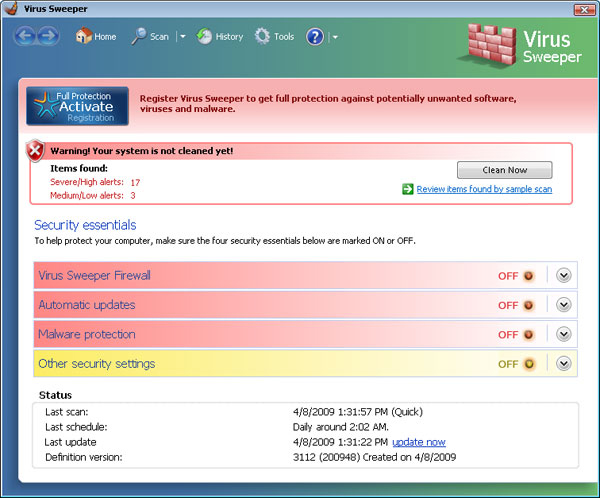Click the Scan magnifying glass icon

[x=139, y=36]
